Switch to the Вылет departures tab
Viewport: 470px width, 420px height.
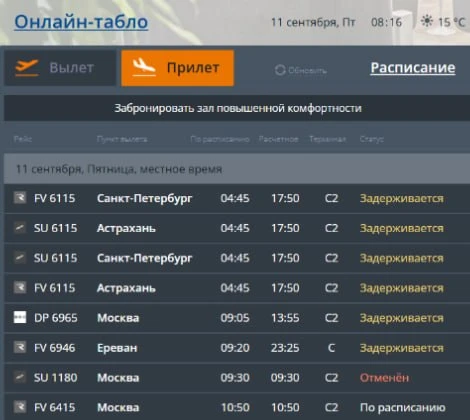coord(60,68)
